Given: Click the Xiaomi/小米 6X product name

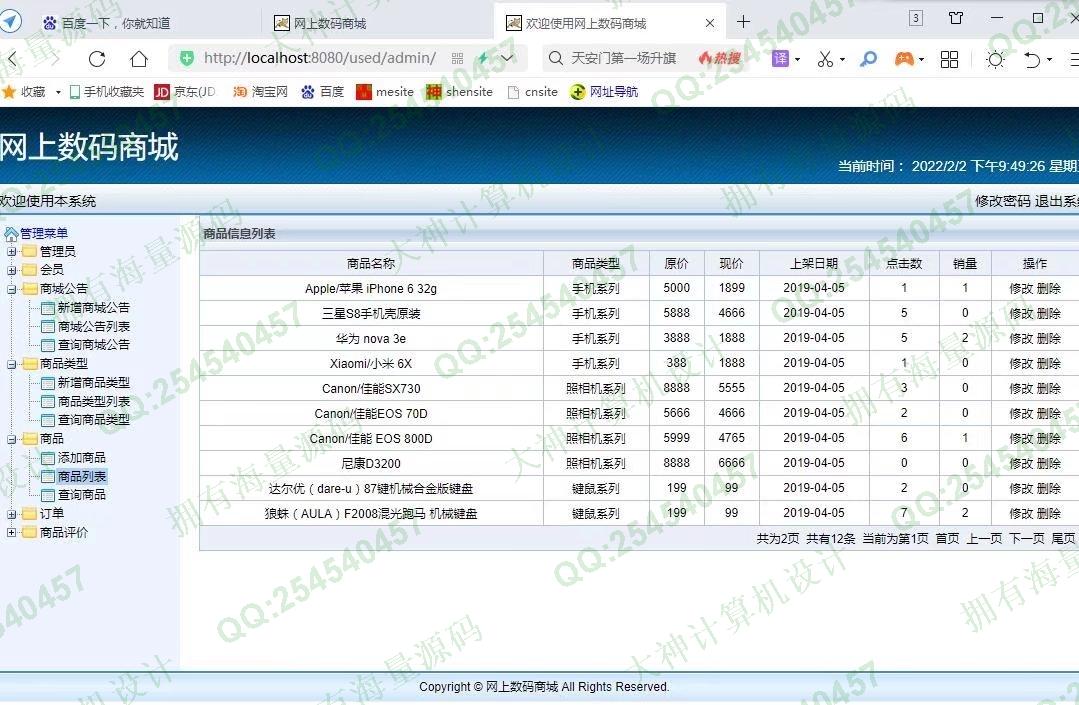Looking at the screenshot, I should tap(371, 364).
